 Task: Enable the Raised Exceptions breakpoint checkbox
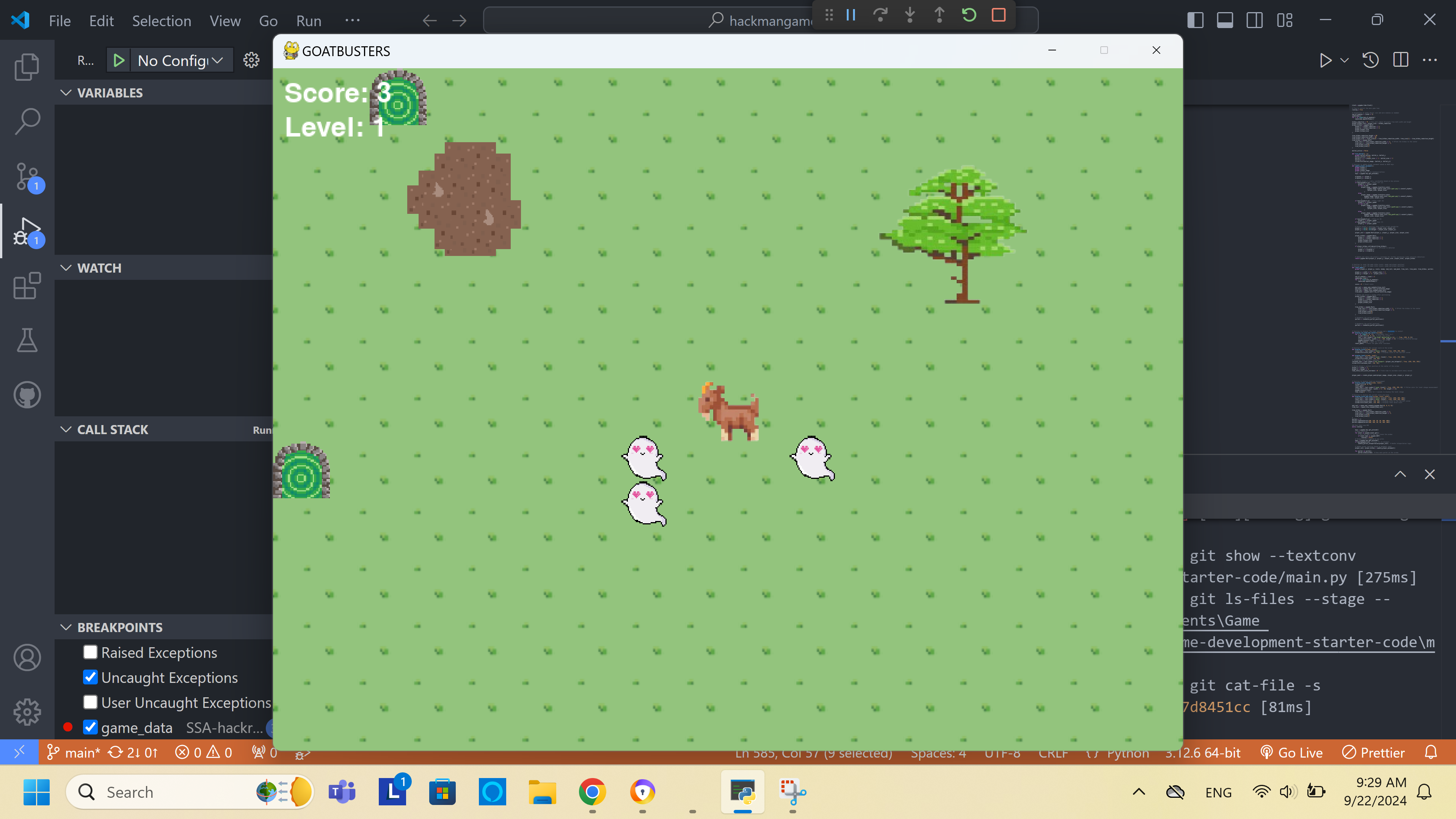coord(91,652)
